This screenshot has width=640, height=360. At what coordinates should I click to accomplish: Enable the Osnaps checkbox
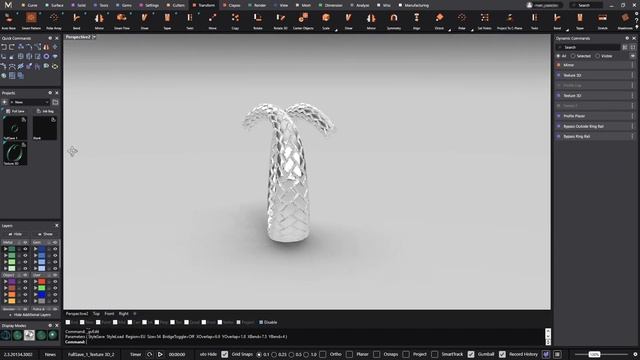click(x=377, y=354)
